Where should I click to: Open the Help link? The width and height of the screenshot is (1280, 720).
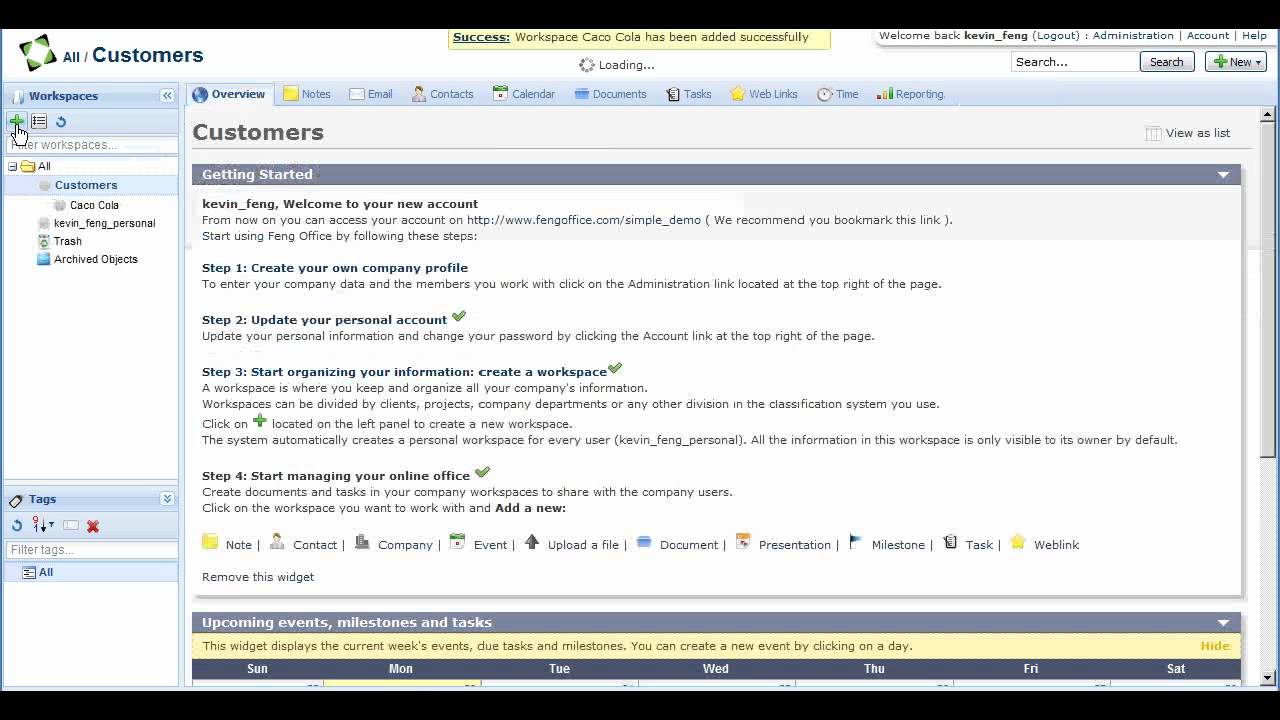(1254, 36)
